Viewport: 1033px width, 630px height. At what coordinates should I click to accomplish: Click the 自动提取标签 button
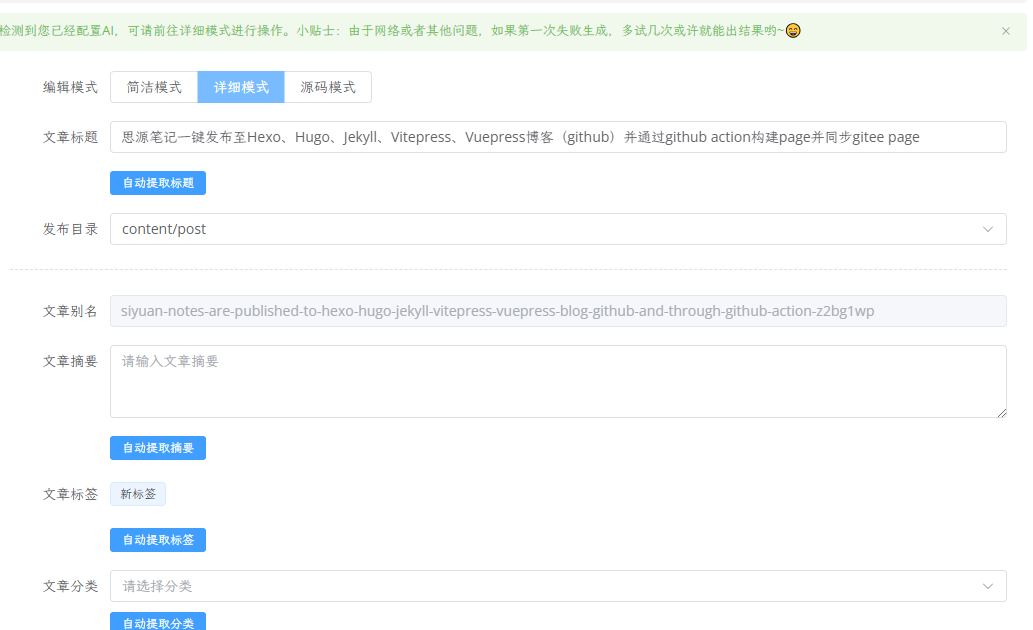(157, 539)
